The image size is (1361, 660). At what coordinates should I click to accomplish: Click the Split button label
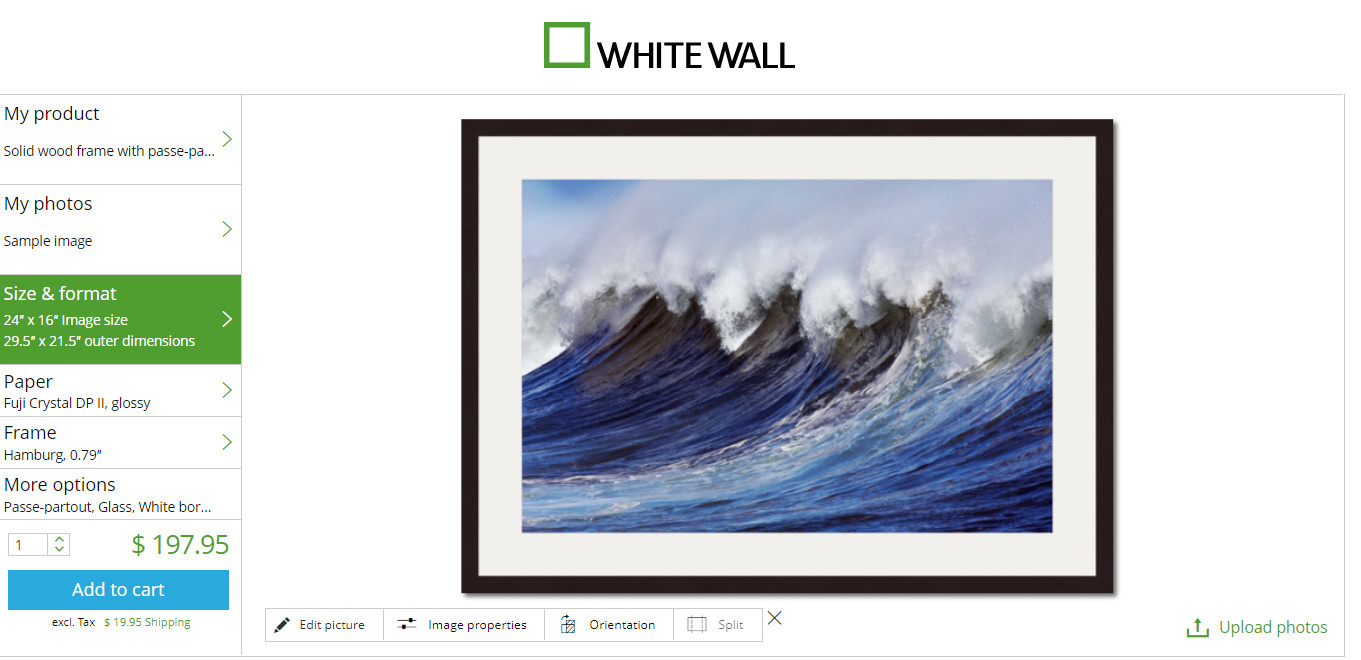(x=731, y=625)
